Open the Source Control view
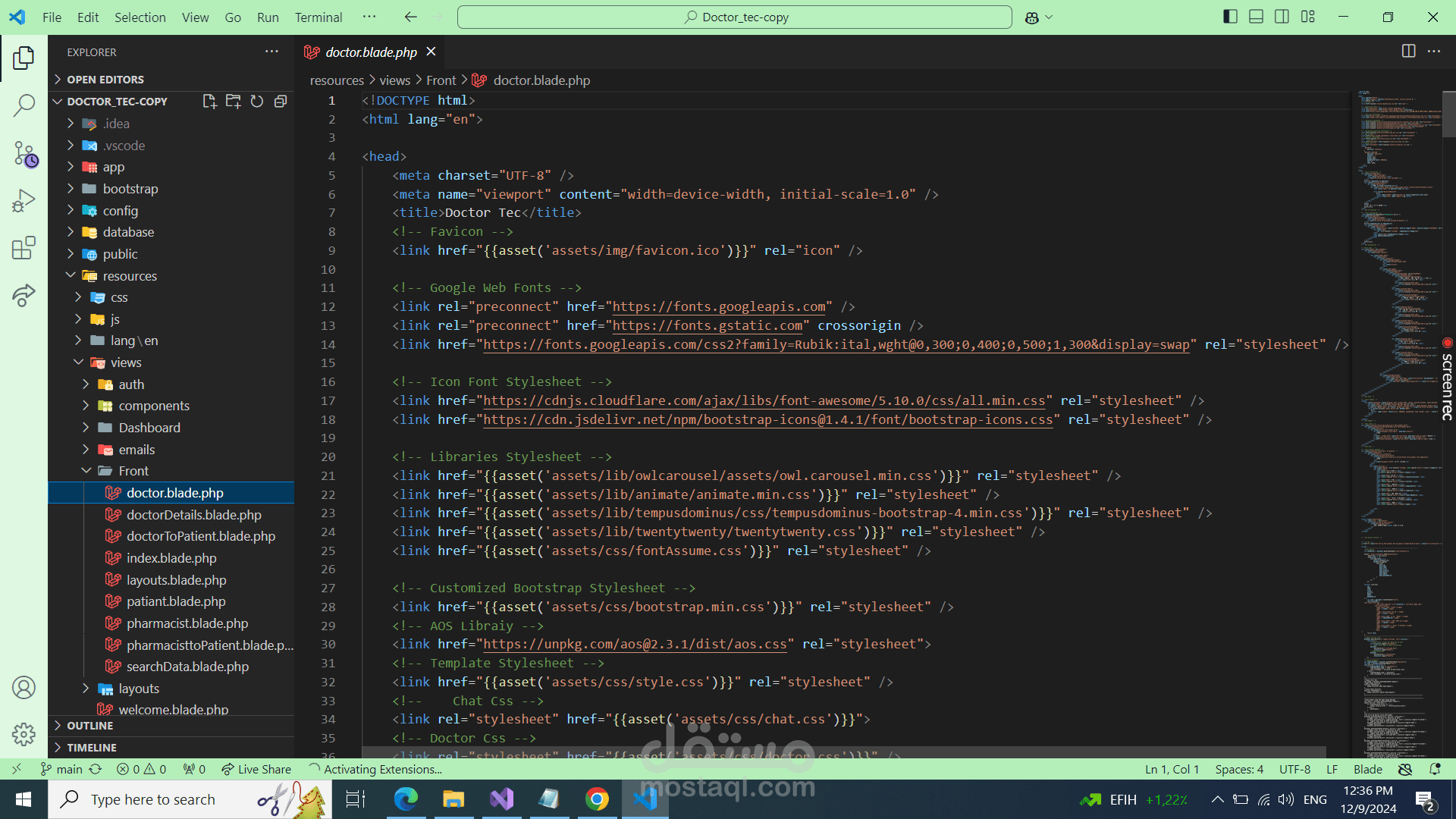This screenshot has width=1456, height=819. (24, 154)
